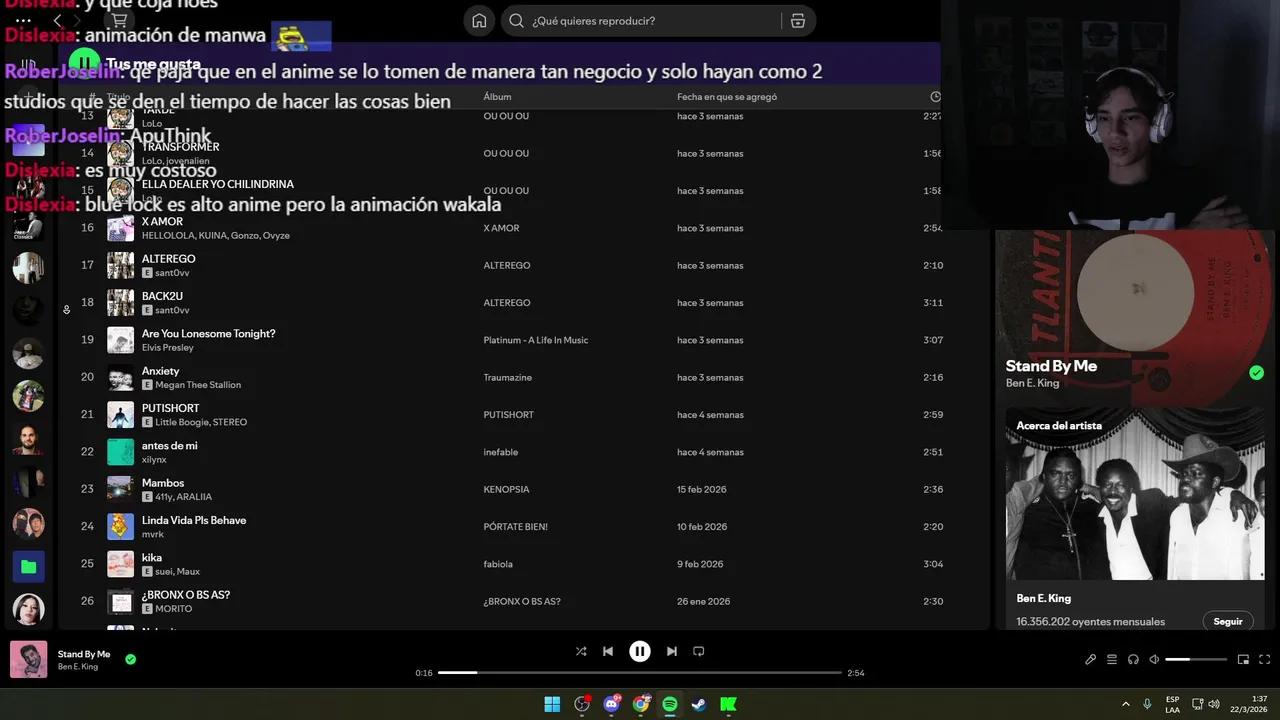The width and height of the screenshot is (1280, 720).
Task: Click the taskbar microphone tray icon
Action: tap(1147, 704)
